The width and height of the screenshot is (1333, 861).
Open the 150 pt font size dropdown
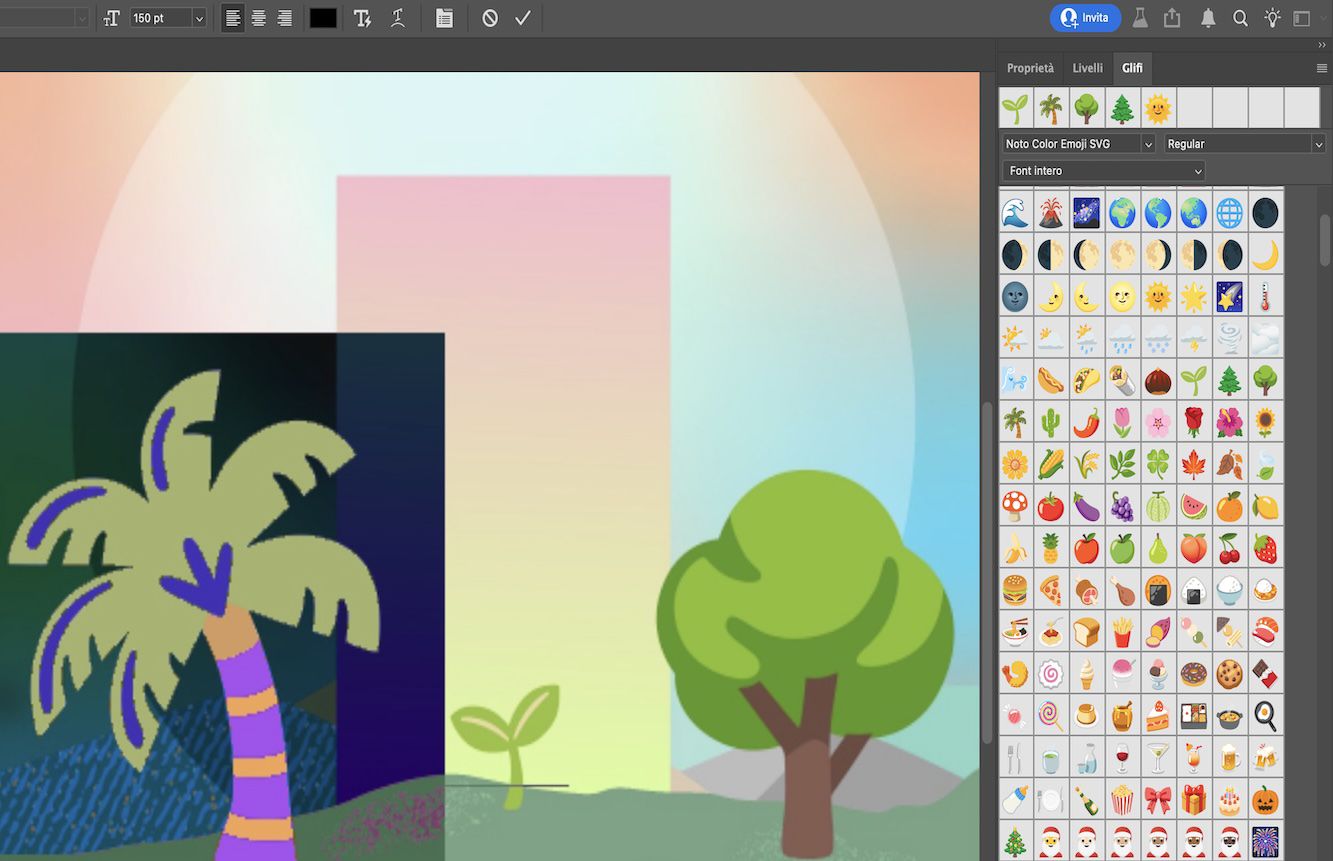click(166, 17)
